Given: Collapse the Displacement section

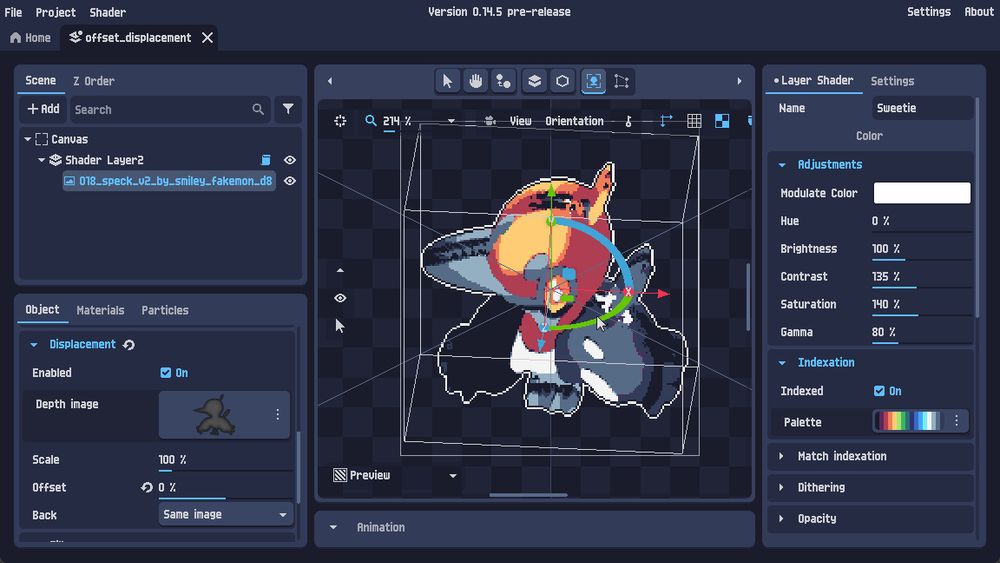Looking at the screenshot, I should (34, 344).
